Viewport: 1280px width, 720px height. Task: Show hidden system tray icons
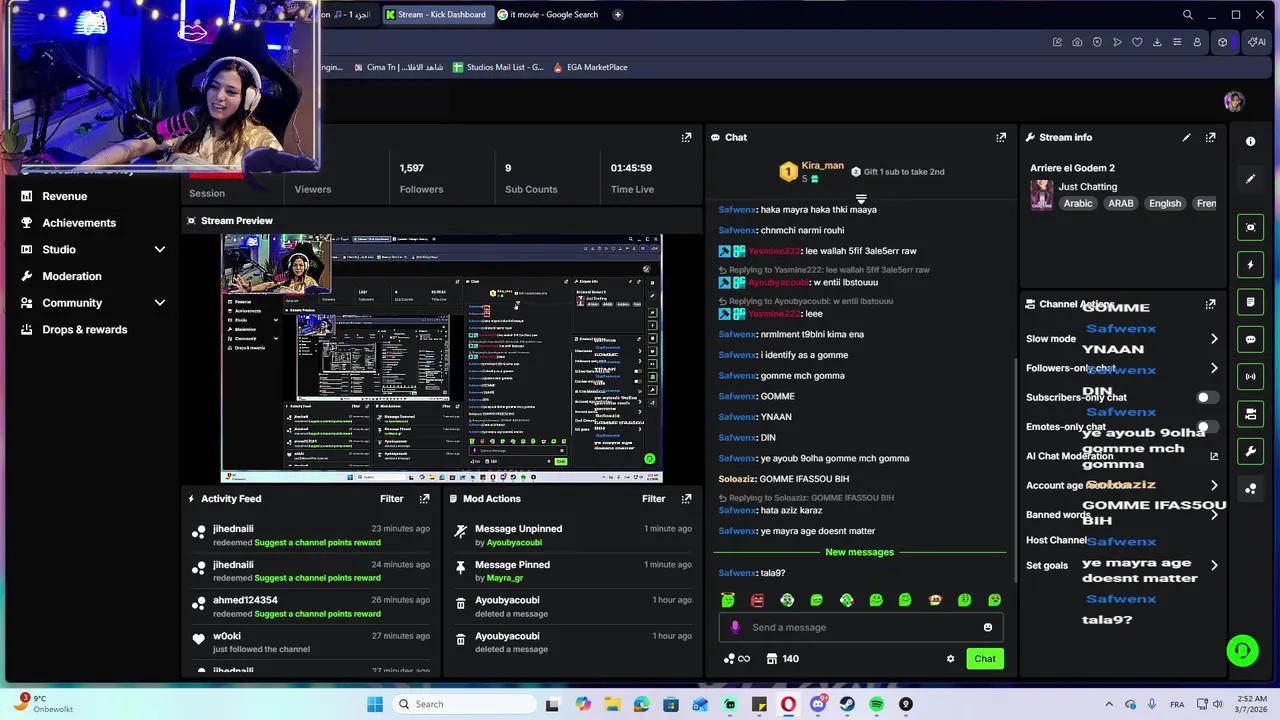[x=1108, y=704]
